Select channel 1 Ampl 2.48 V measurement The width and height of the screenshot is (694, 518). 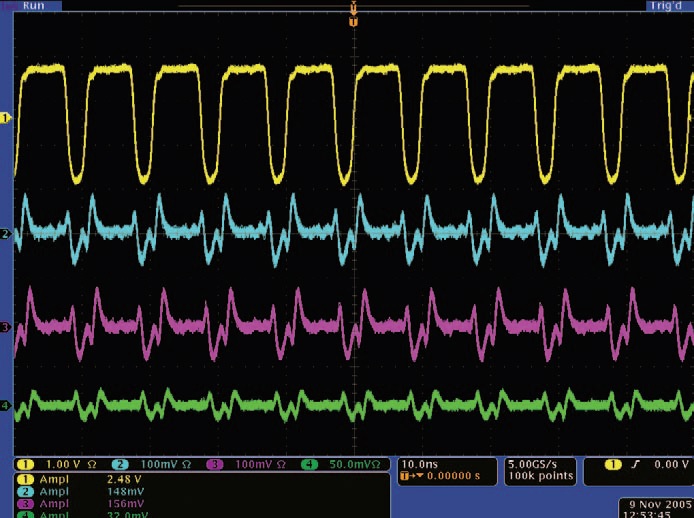pyautogui.click(x=90, y=480)
